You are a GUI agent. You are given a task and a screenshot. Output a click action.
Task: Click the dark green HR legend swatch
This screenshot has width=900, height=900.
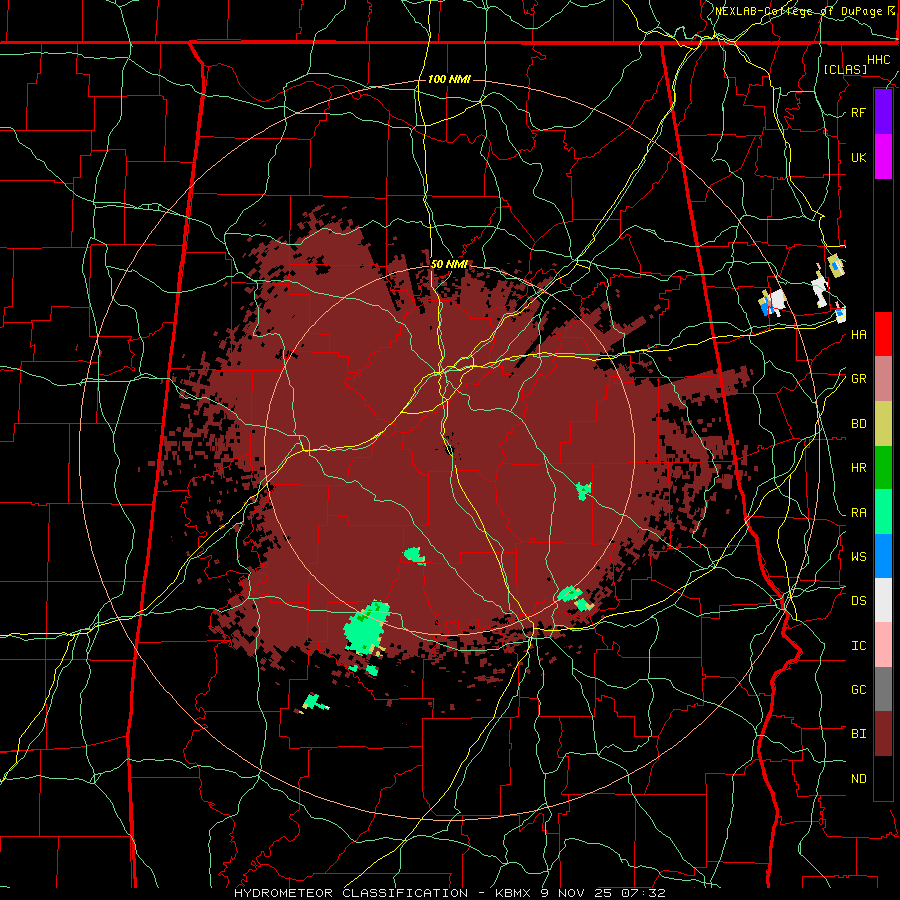(x=883, y=468)
